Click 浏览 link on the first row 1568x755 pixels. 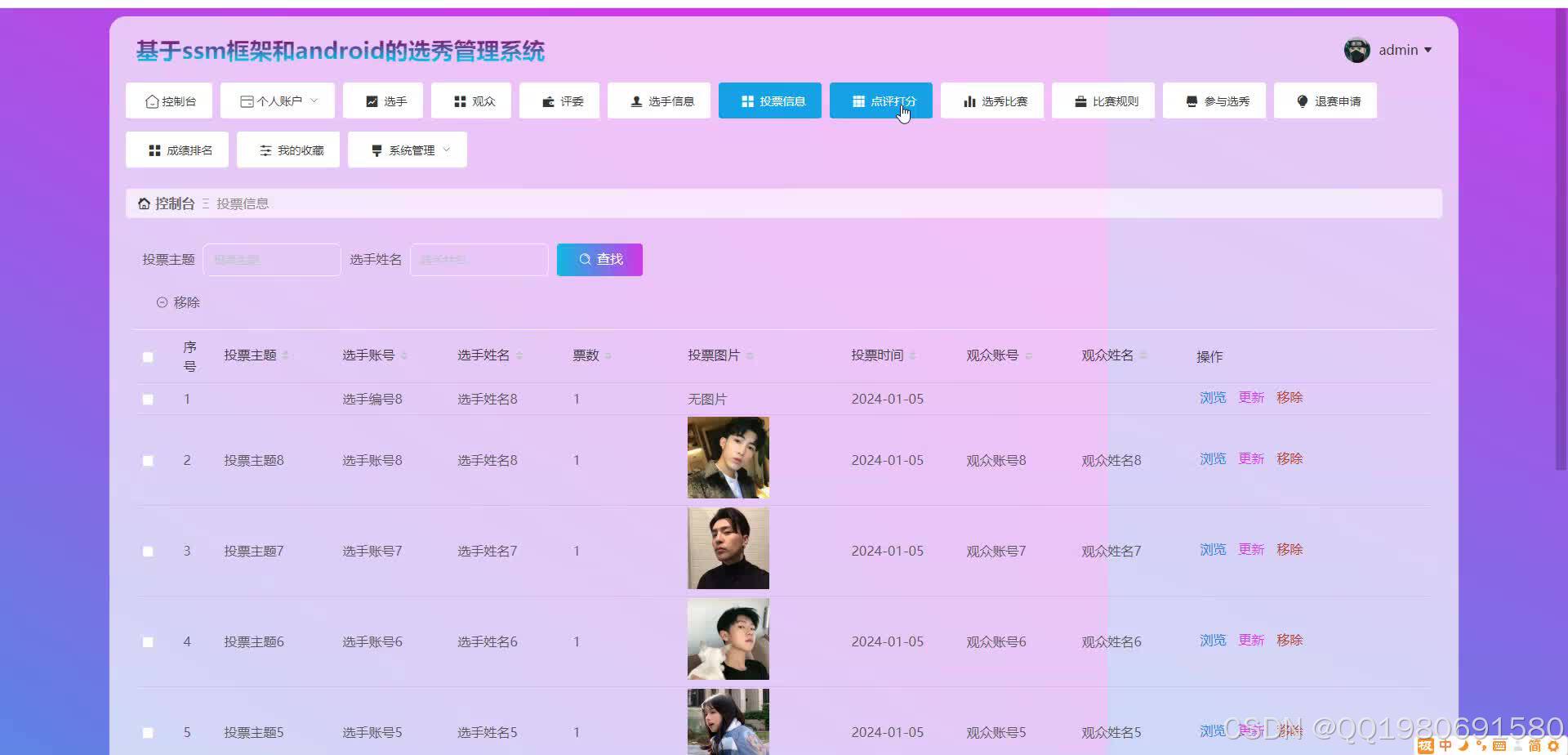coord(1212,398)
